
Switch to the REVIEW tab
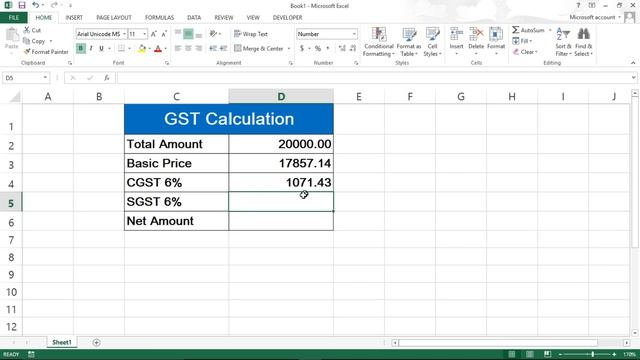pyautogui.click(x=224, y=18)
